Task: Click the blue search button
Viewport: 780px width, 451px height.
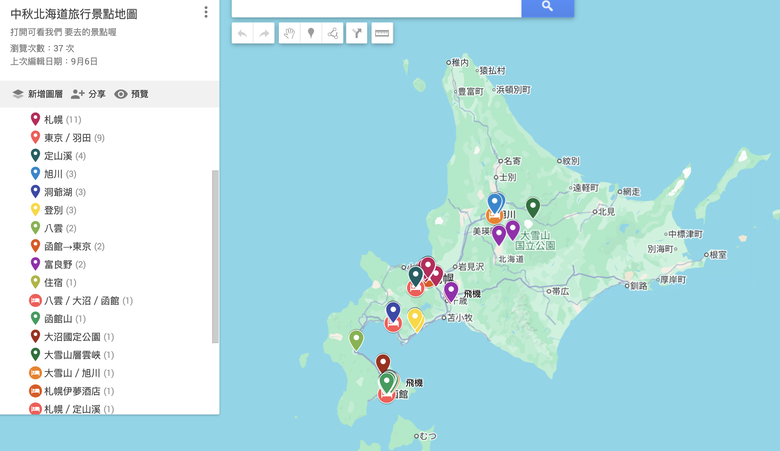Action: pyautogui.click(x=547, y=6)
